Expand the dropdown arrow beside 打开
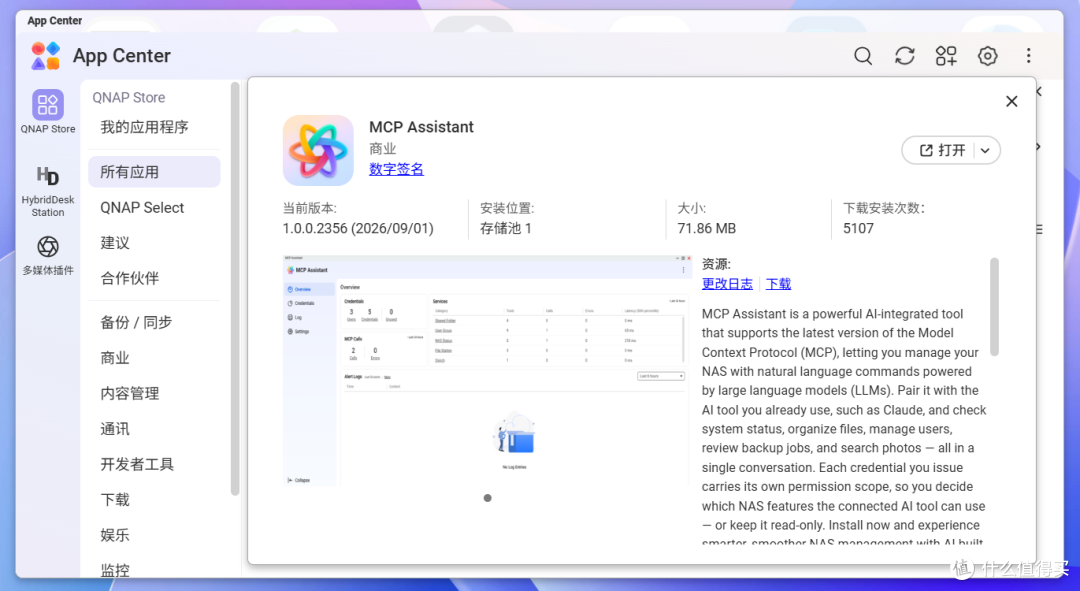The width and height of the screenshot is (1080, 591). [986, 150]
